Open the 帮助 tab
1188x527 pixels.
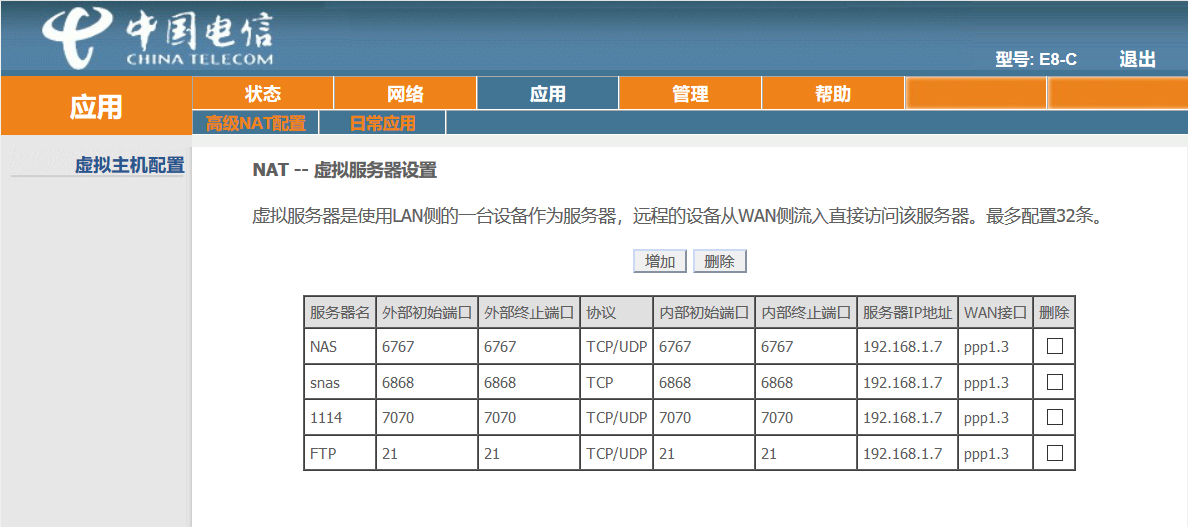(833, 94)
